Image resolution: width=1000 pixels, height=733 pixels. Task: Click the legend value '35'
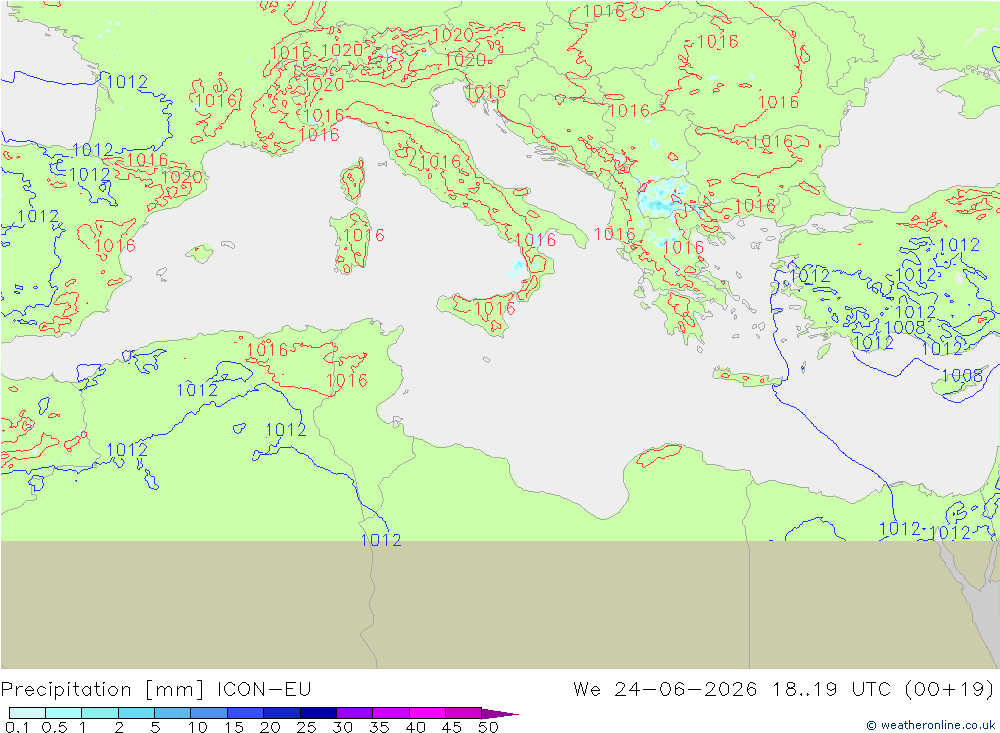coord(379,727)
